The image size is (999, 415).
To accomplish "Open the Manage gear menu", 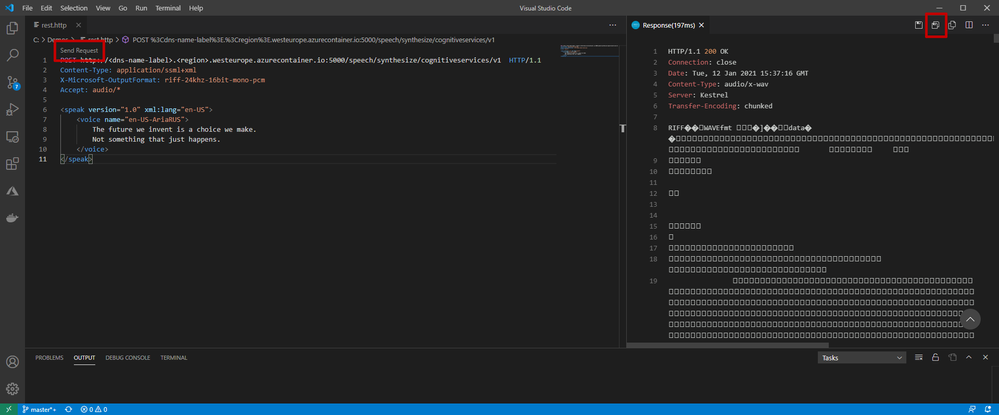I will 12,389.
